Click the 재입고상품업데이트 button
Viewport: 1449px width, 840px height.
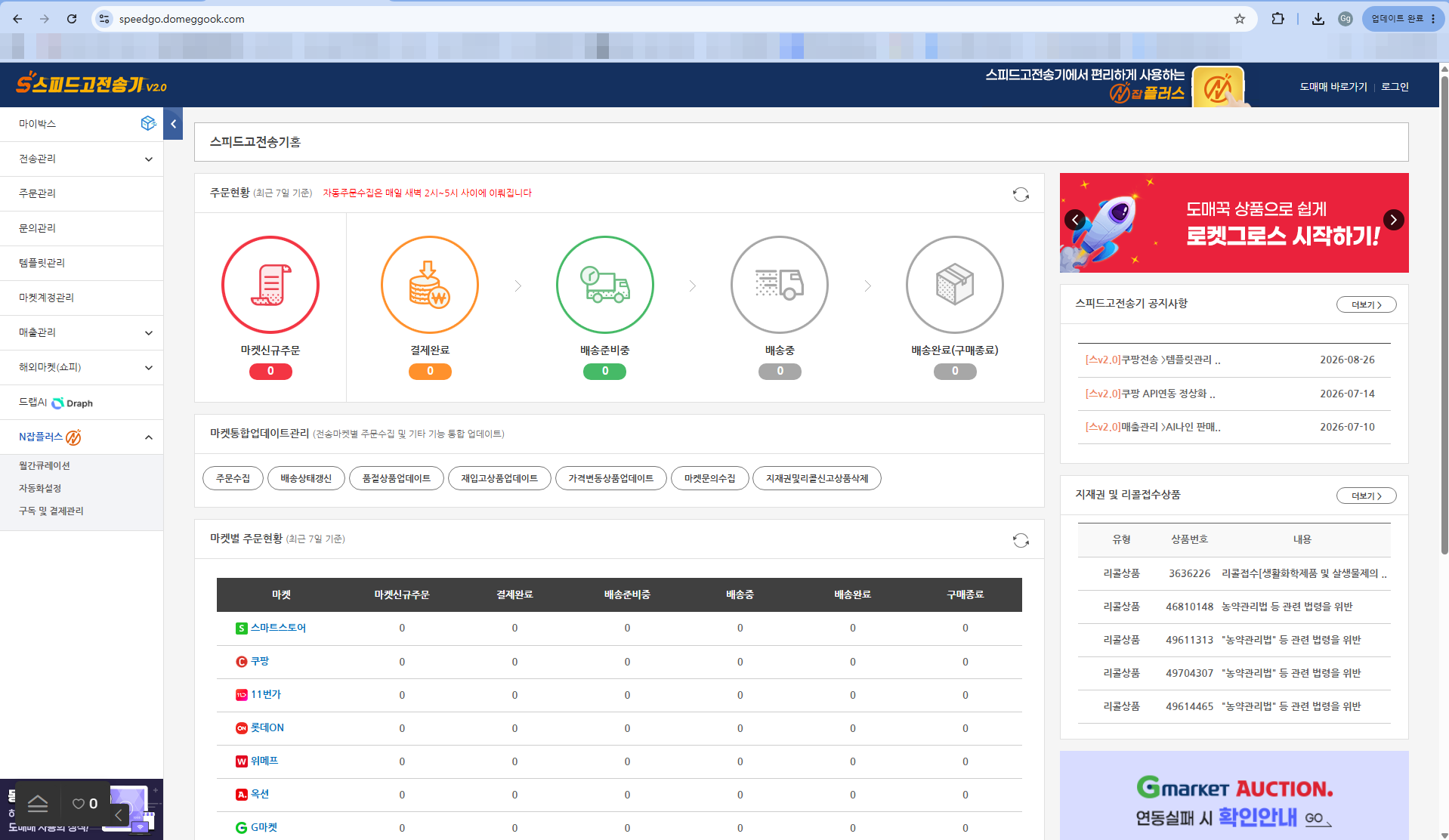tap(499, 478)
